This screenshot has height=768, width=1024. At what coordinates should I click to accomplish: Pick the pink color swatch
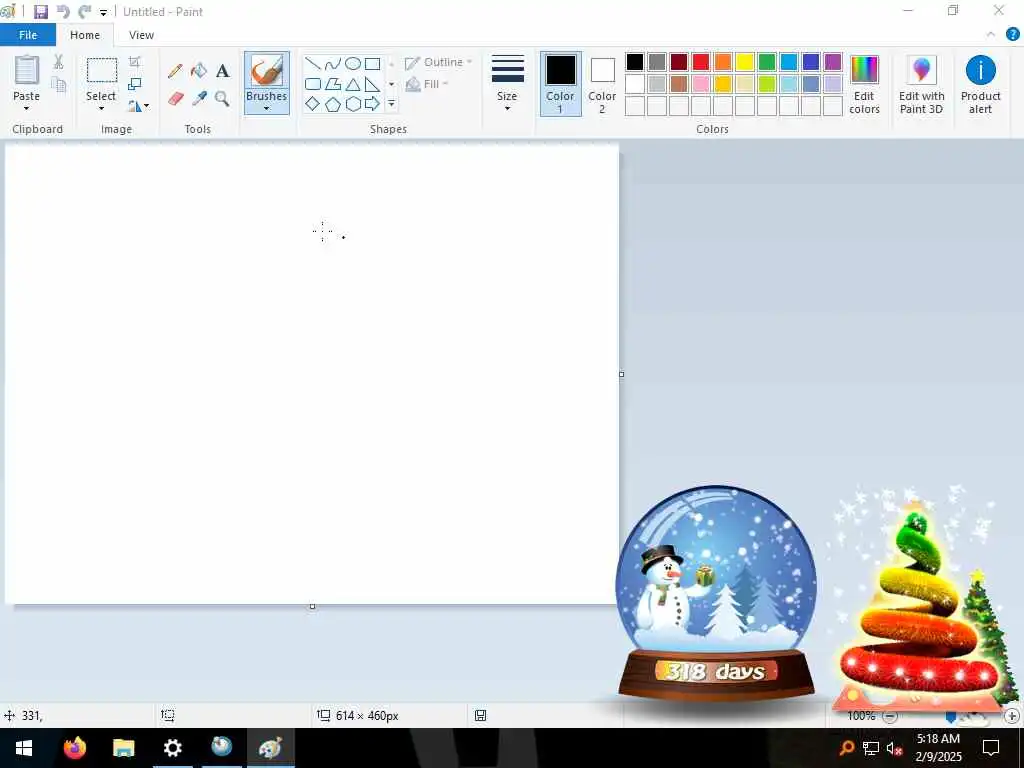[701, 84]
